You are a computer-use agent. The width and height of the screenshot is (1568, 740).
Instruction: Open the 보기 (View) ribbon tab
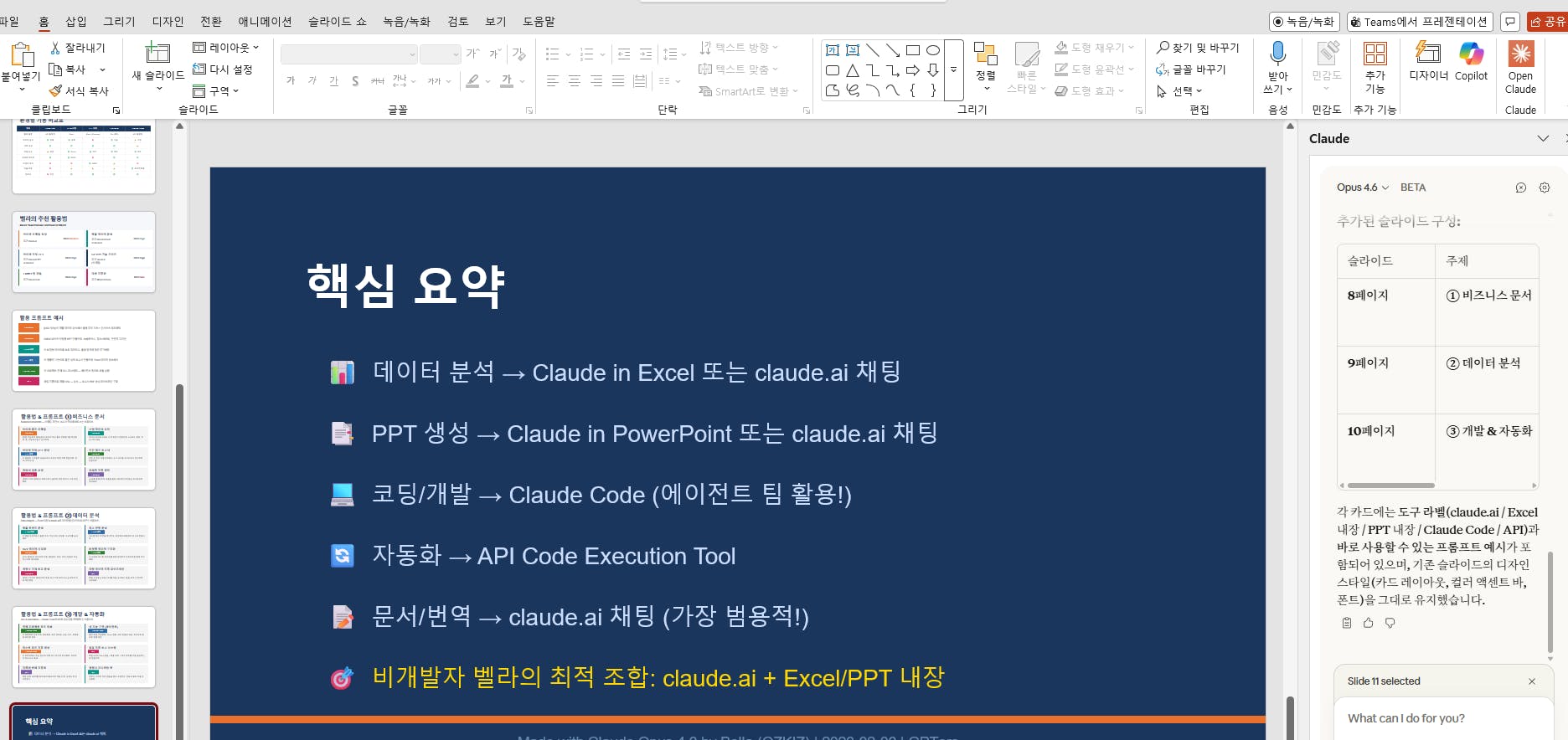coord(496,22)
